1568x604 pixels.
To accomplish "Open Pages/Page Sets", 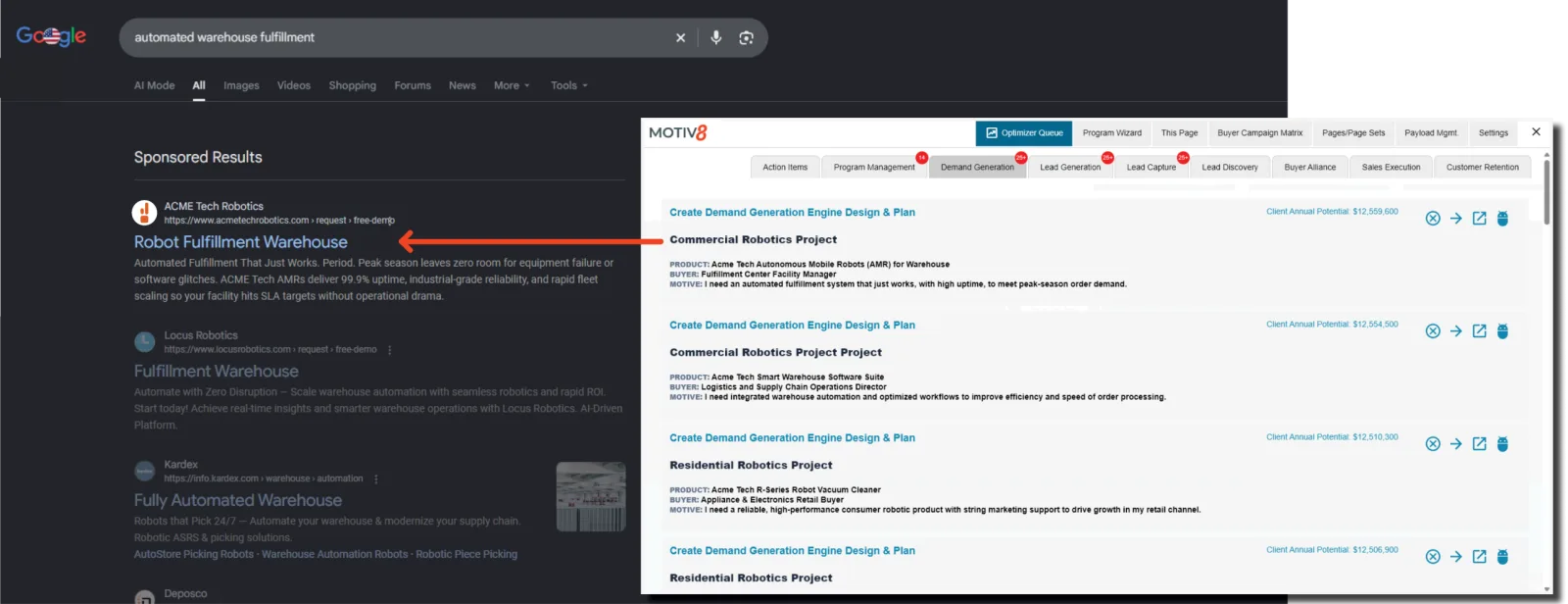I will click(x=1353, y=132).
